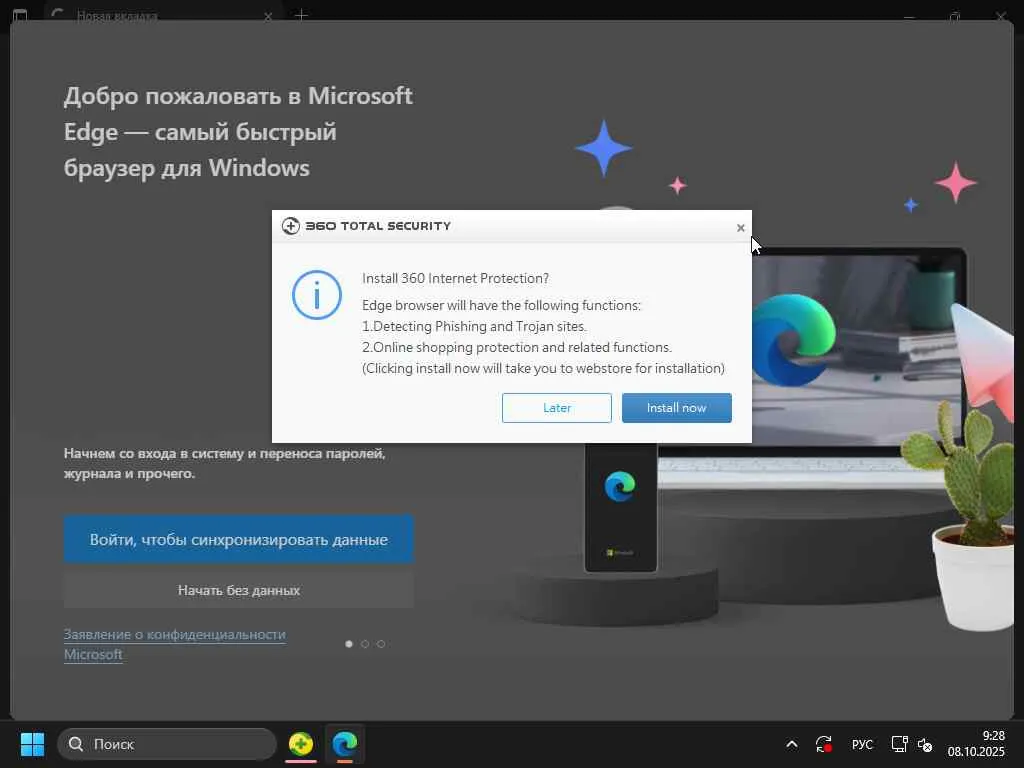This screenshot has height=768, width=1024.
Task: Click the Edge logo on laptop illustration
Action: 793,340
